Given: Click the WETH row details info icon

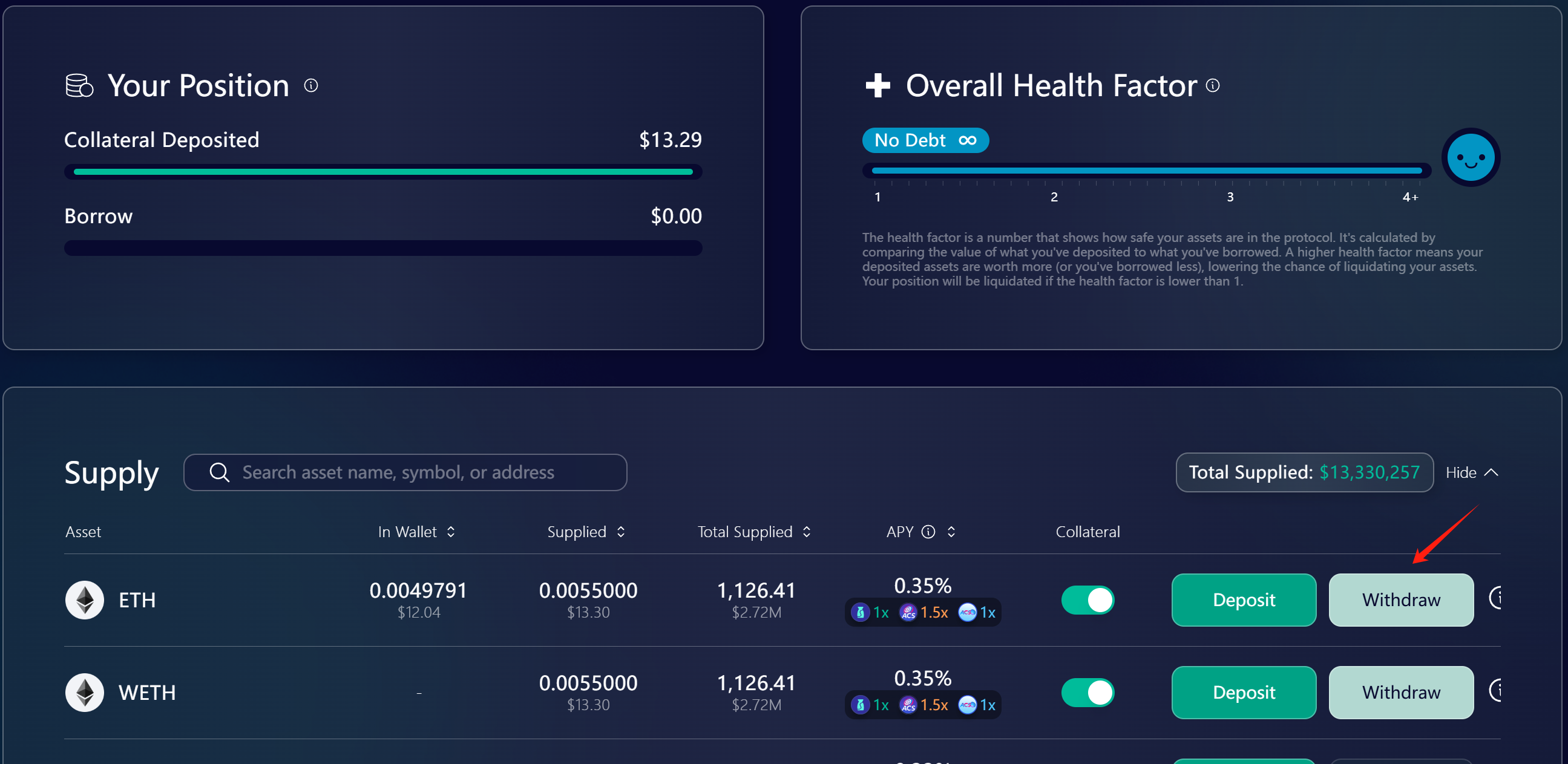Looking at the screenshot, I should [1496, 691].
